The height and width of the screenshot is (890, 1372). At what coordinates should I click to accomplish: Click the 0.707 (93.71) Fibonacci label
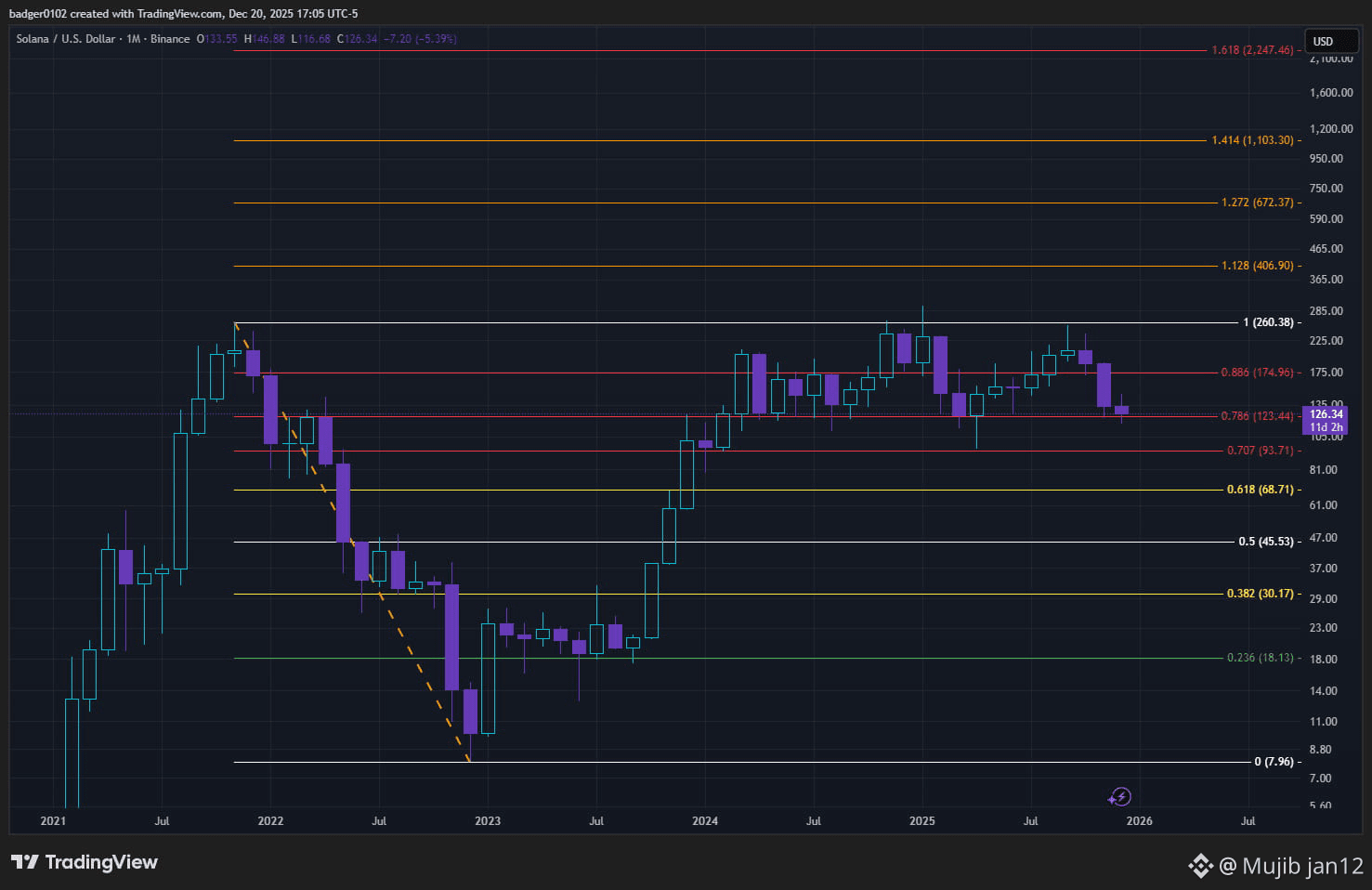pyautogui.click(x=1261, y=451)
